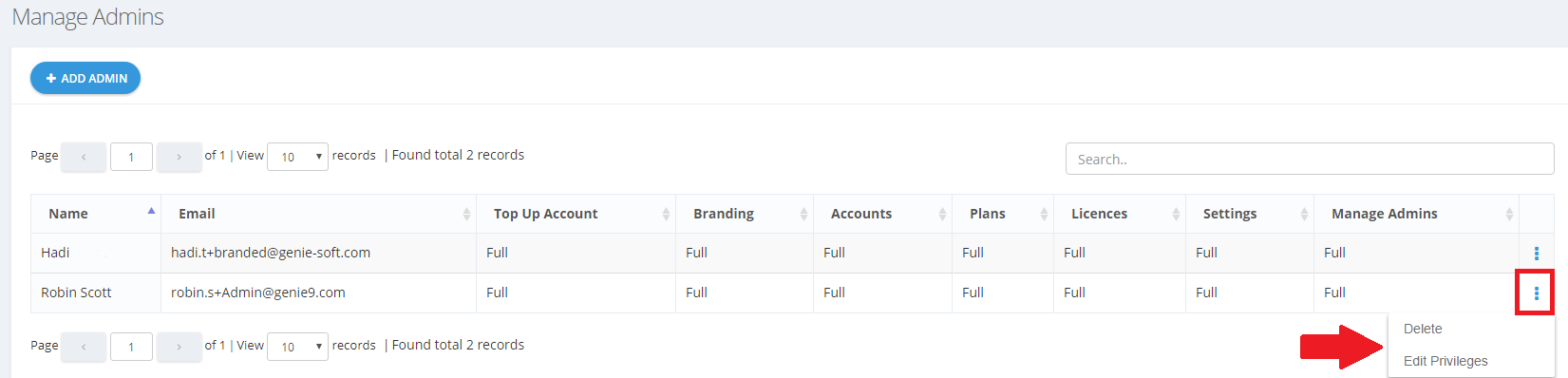
Task: Go to next page in bottom pager
Action: 179,347
